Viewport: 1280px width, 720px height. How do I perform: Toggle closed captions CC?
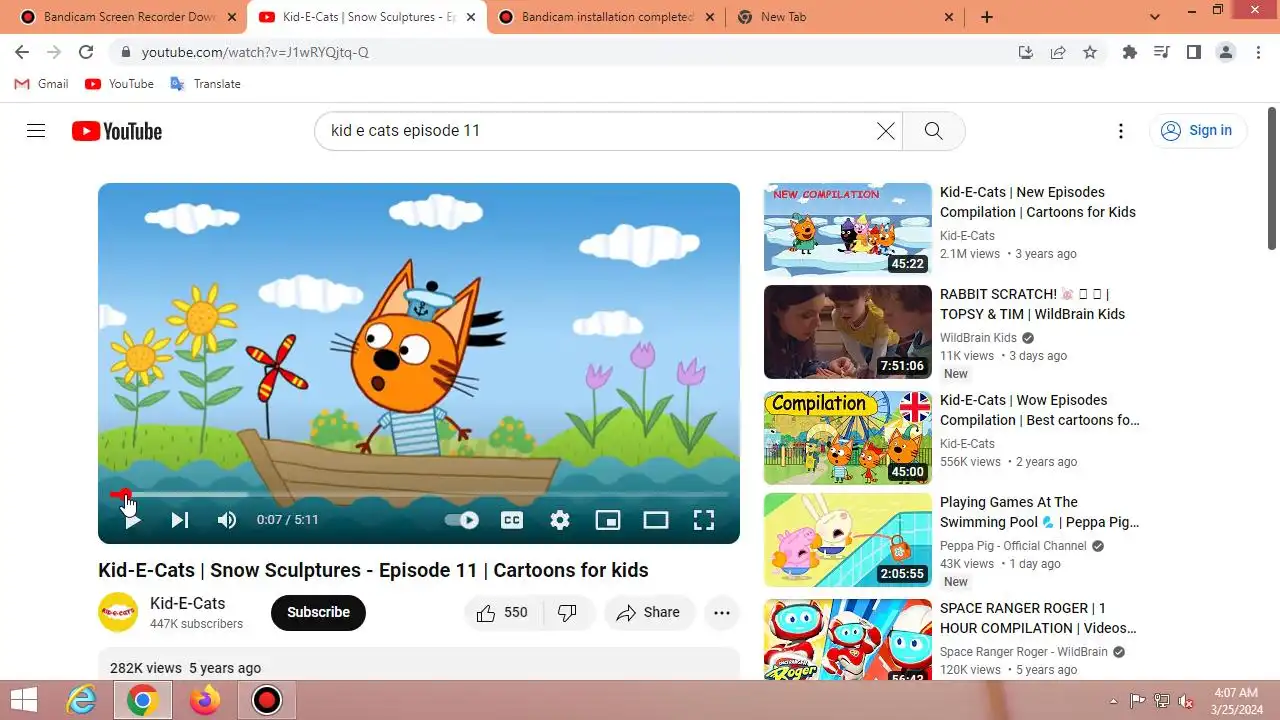(512, 520)
